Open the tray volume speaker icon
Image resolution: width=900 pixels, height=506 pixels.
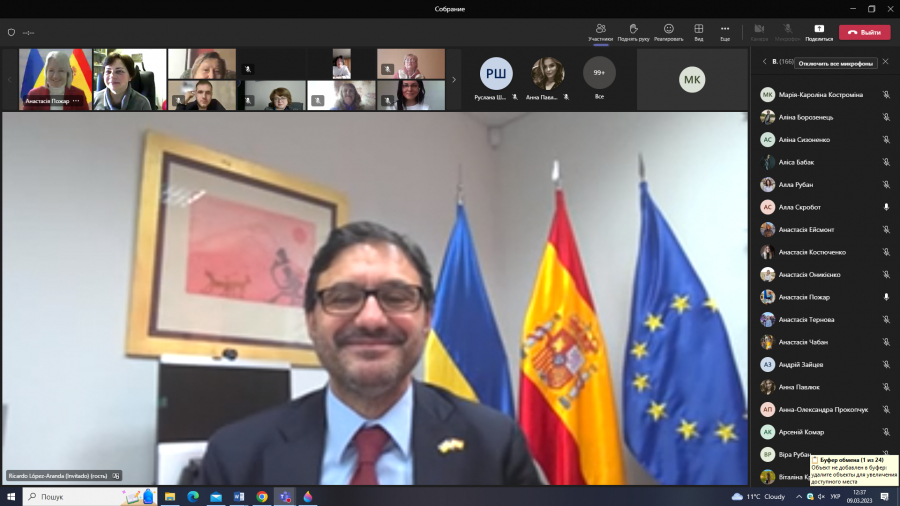(821, 497)
